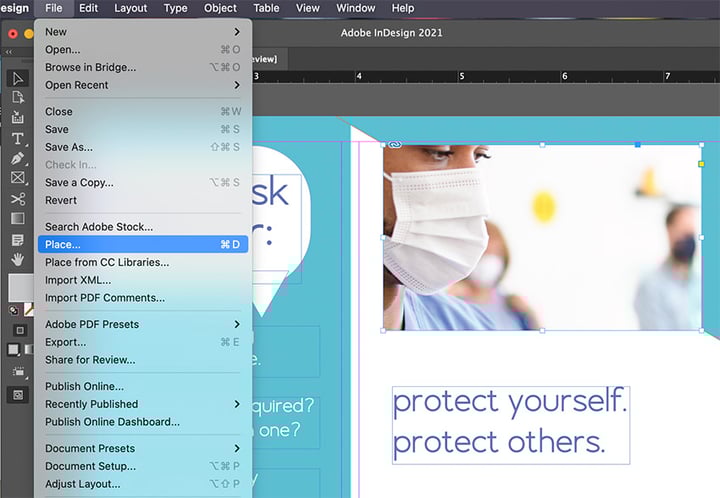Click the yellow corner handle on image frame
Viewport: 720px width, 498px height.
701,164
